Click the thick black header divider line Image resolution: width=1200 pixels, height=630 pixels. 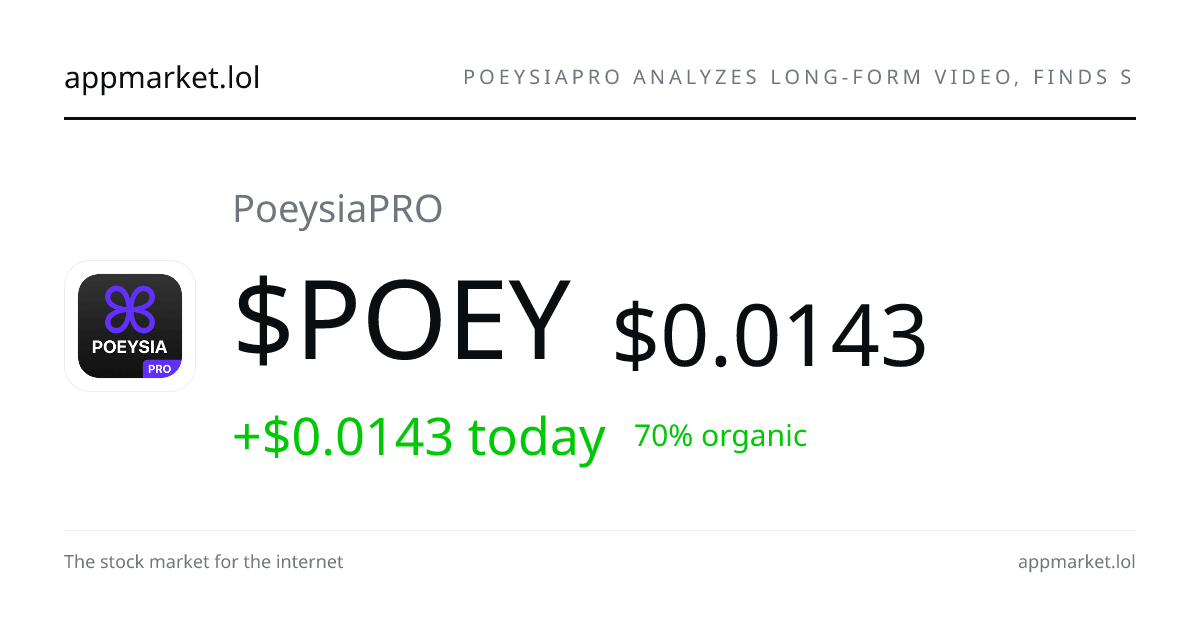point(600,118)
